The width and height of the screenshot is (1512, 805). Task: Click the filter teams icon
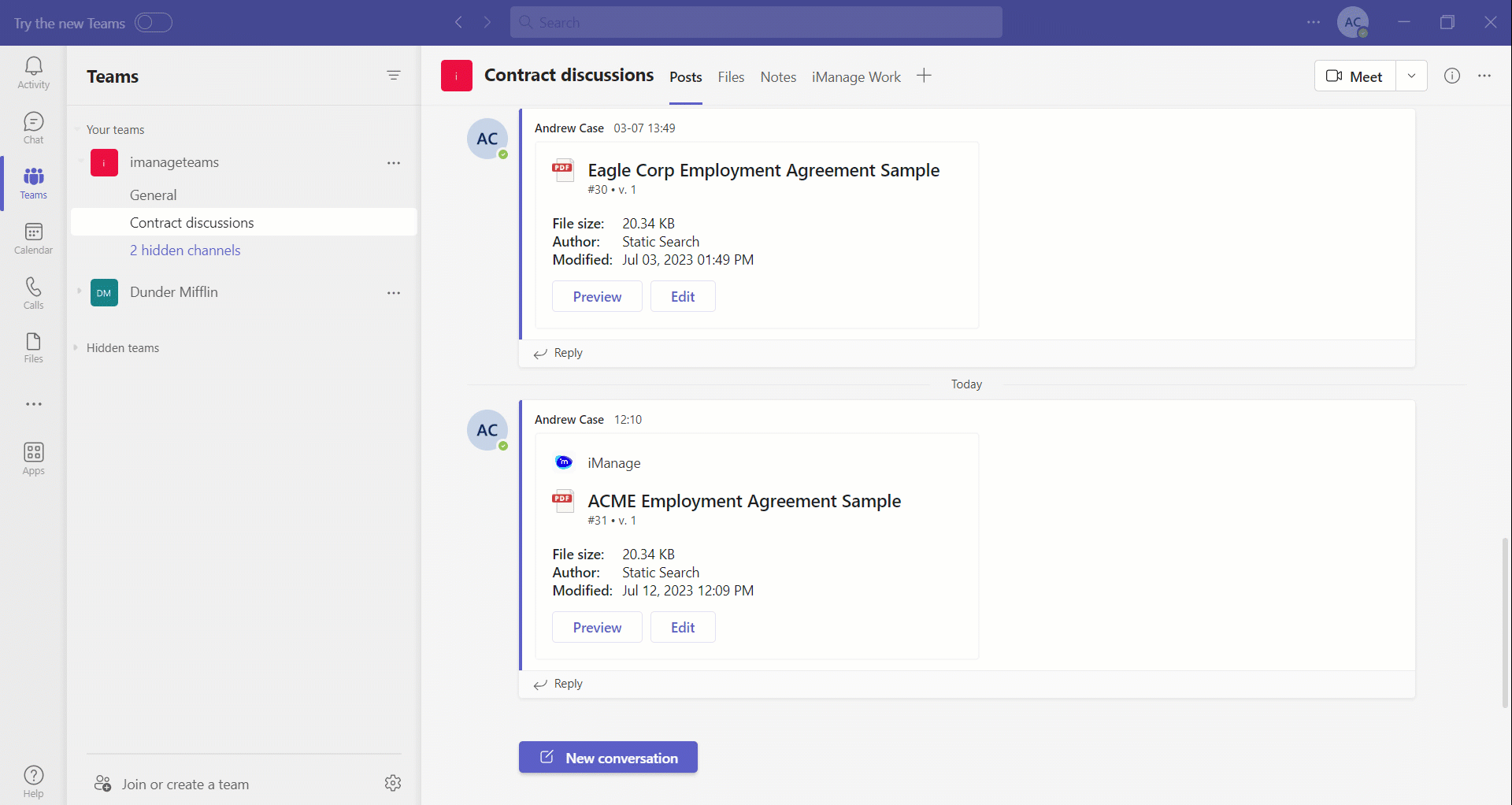394,76
